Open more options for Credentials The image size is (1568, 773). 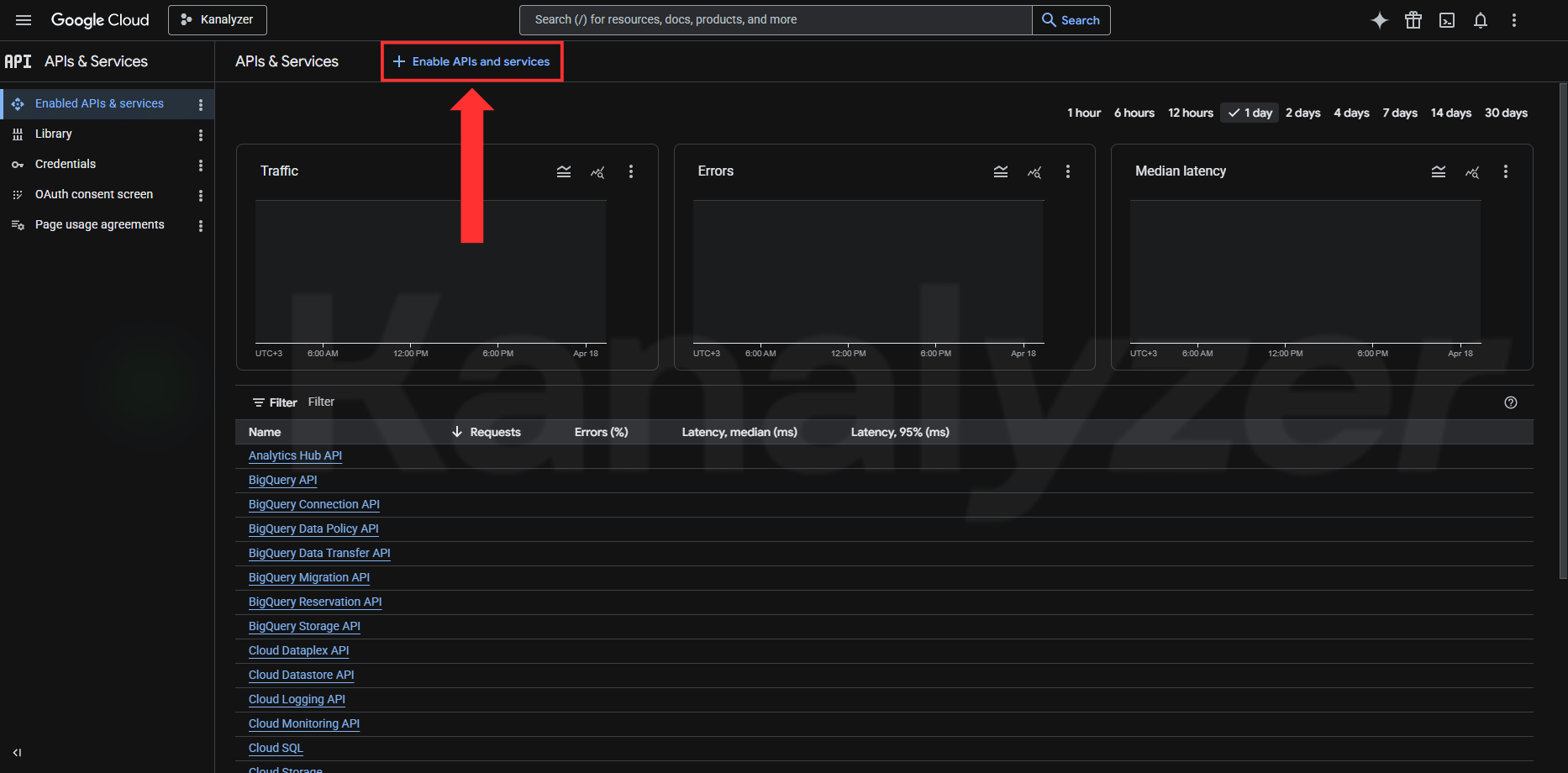coord(201,165)
